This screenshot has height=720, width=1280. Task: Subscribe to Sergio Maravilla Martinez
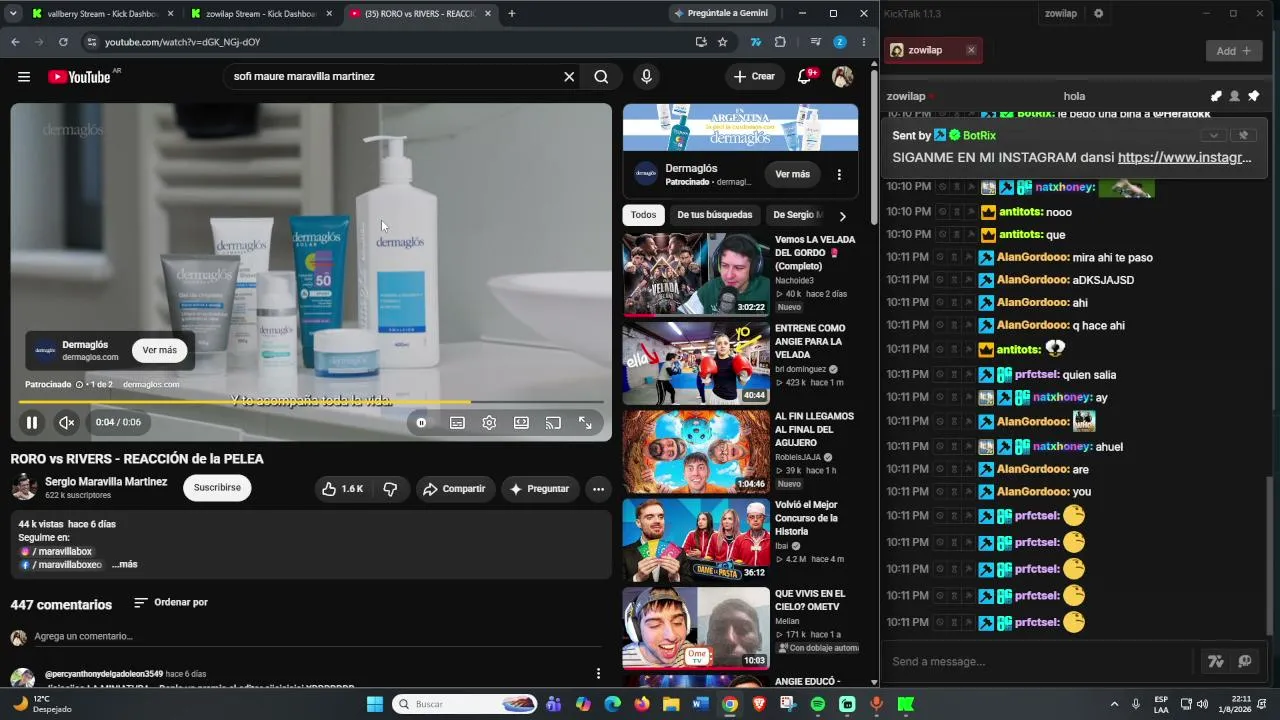(217, 488)
